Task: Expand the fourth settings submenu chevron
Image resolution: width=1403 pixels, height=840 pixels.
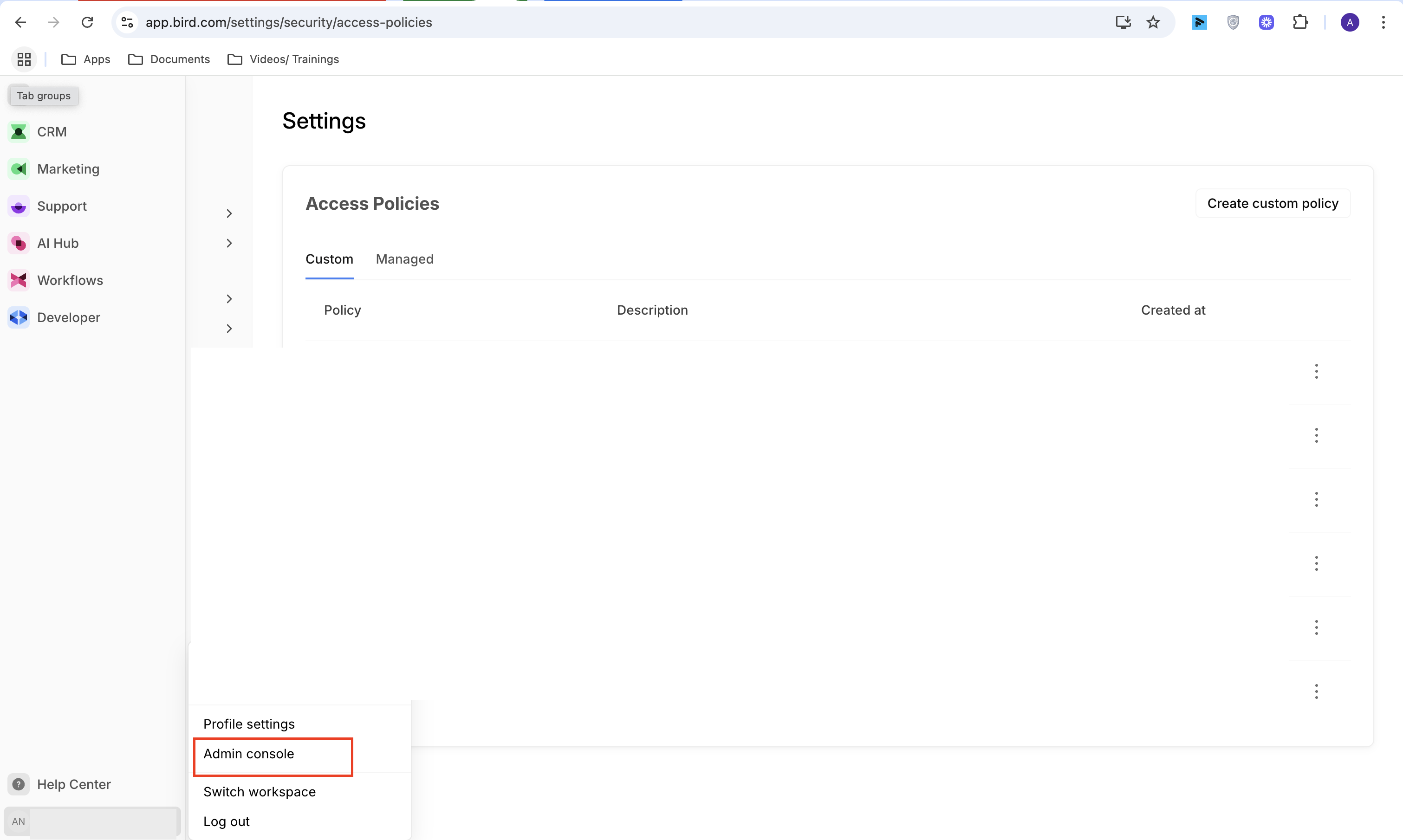Action: (229, 329)
